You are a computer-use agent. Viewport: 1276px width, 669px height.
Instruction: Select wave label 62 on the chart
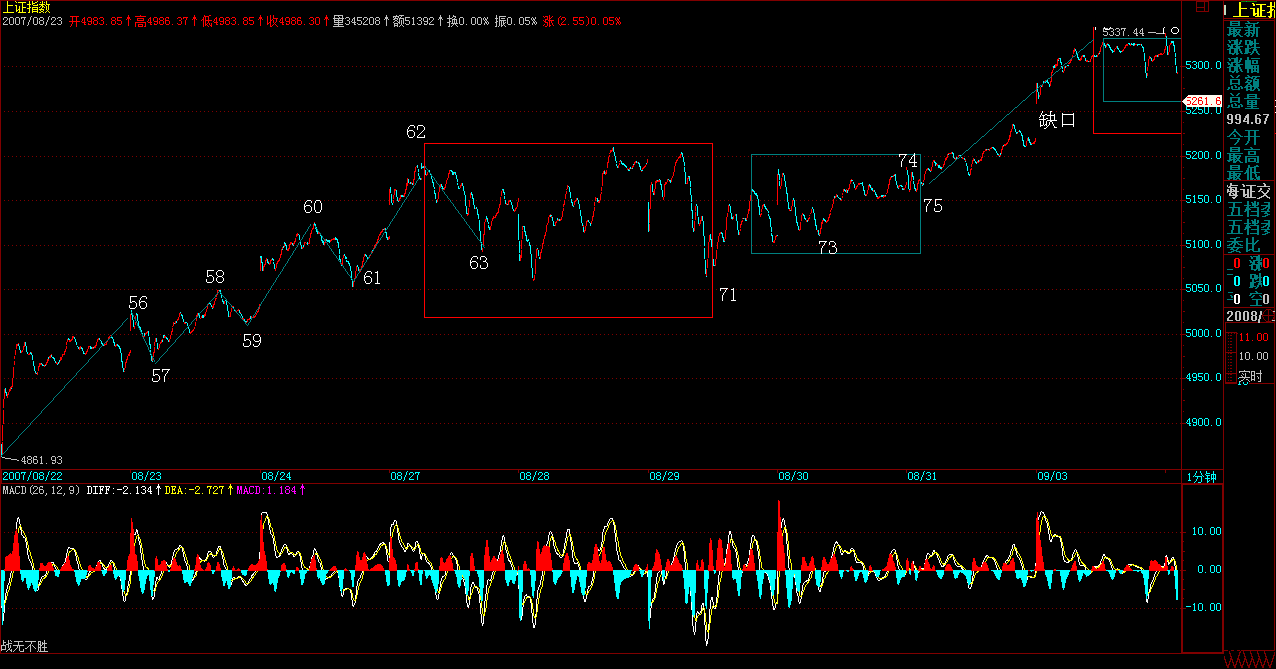(416, 132)
